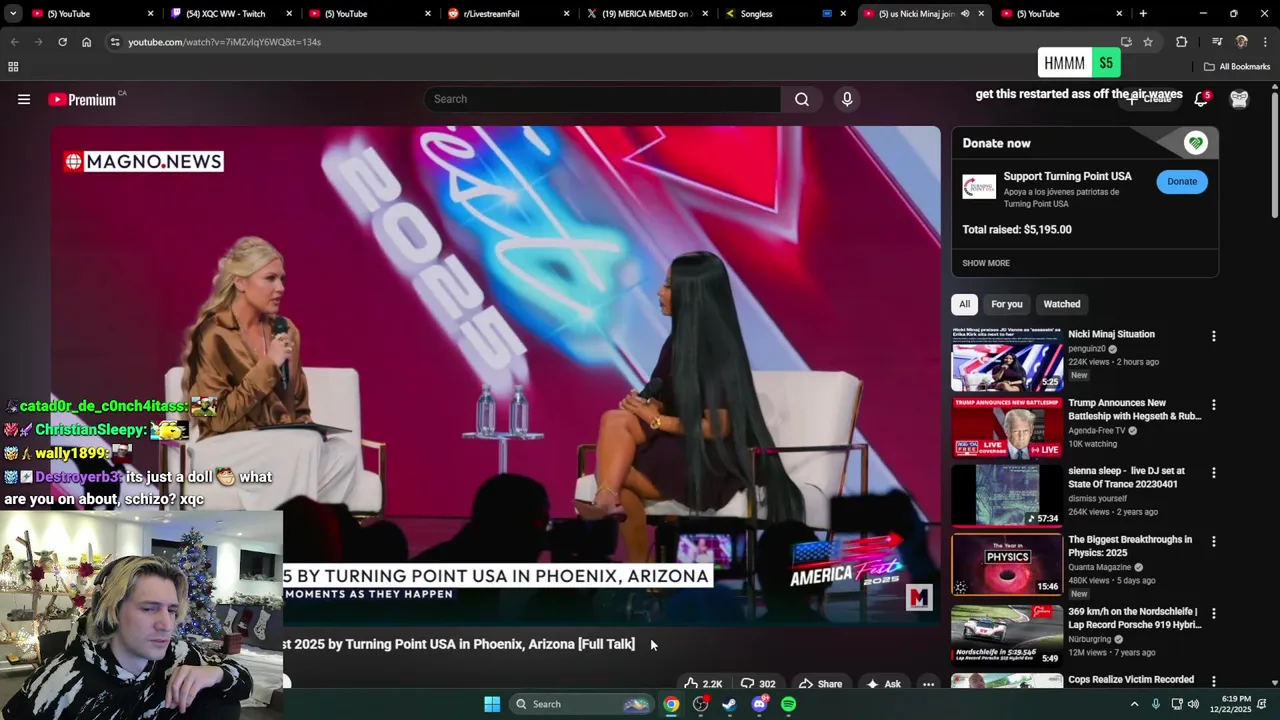Open options for Nordschleife Porsche video

[x=1214, y=613]
